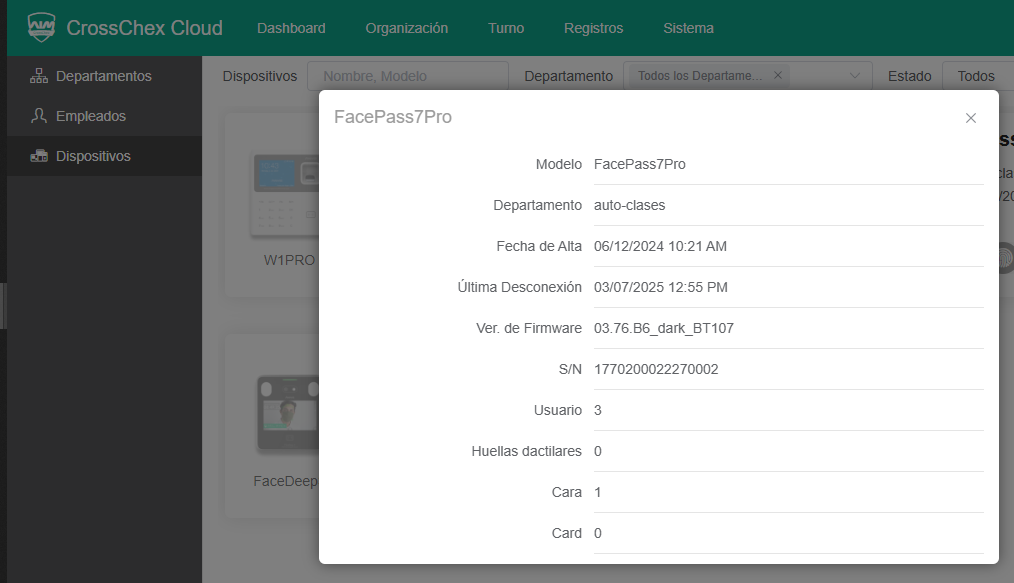Open the Dashboard menu
This screenshot has height=583, width=1014.
(291, 28)
